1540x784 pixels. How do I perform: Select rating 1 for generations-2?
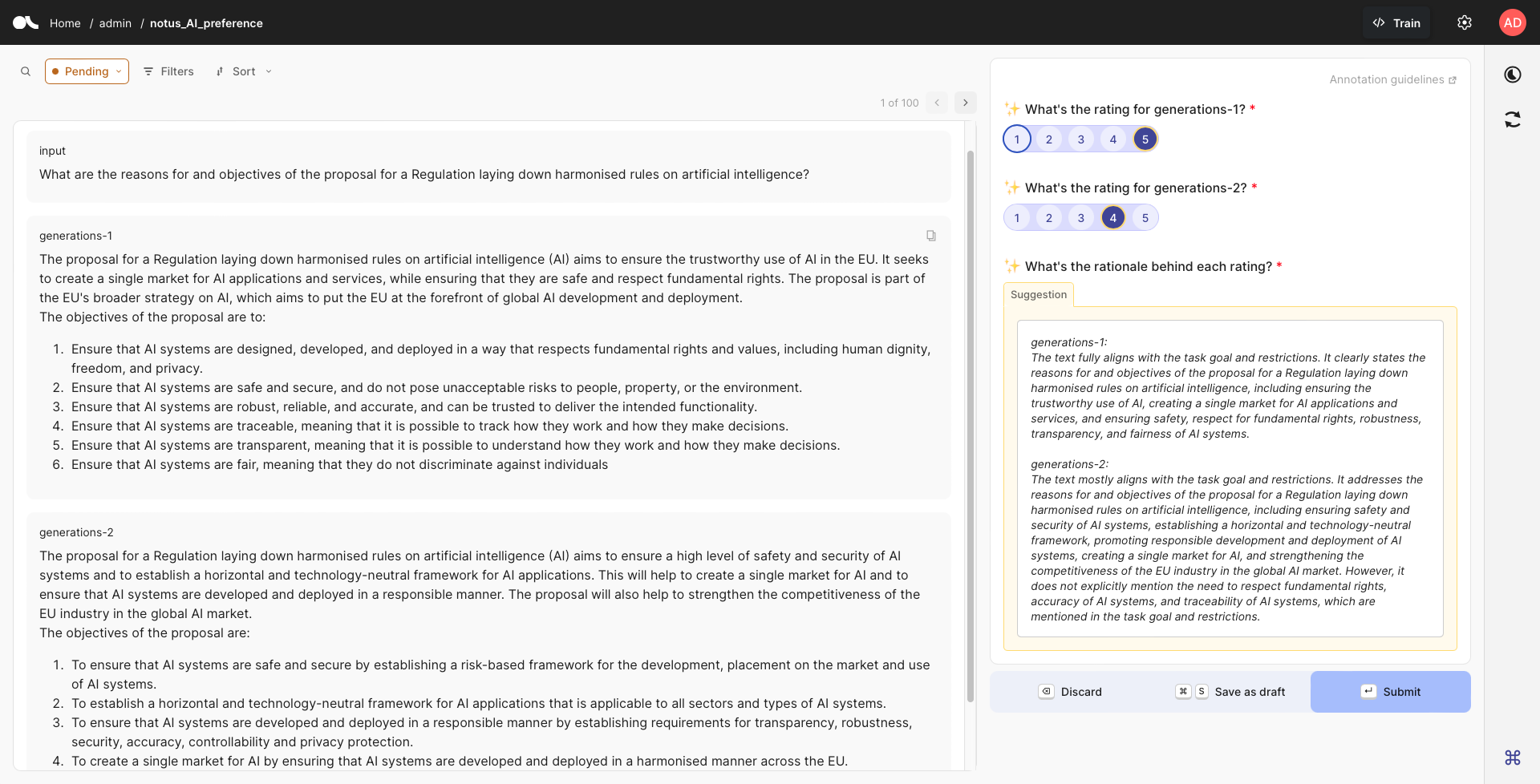[x=1016, y=217]
